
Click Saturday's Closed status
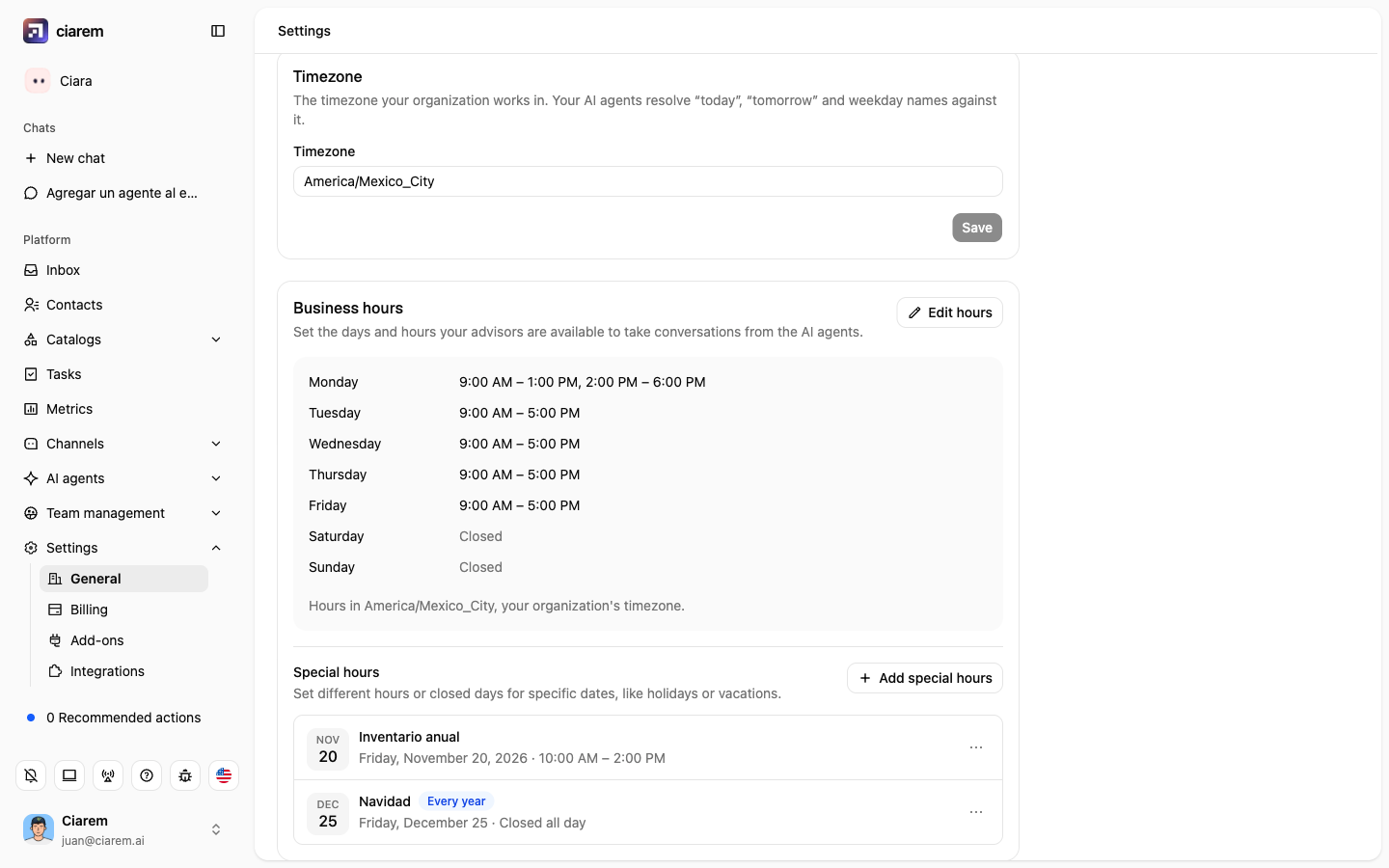(480, 536)
